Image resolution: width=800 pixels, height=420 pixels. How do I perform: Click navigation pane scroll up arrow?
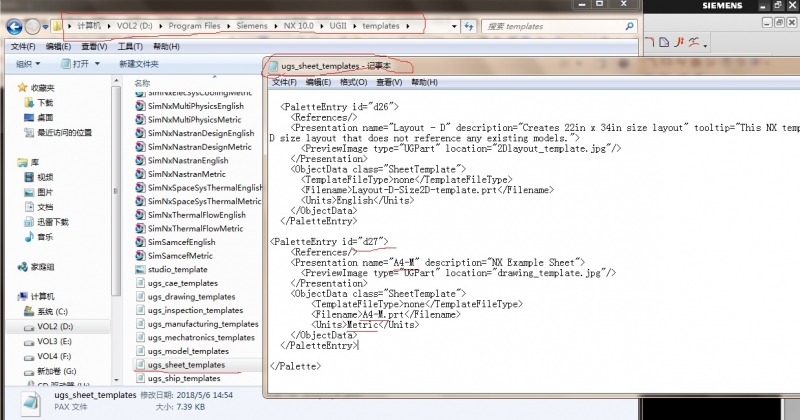116,81
